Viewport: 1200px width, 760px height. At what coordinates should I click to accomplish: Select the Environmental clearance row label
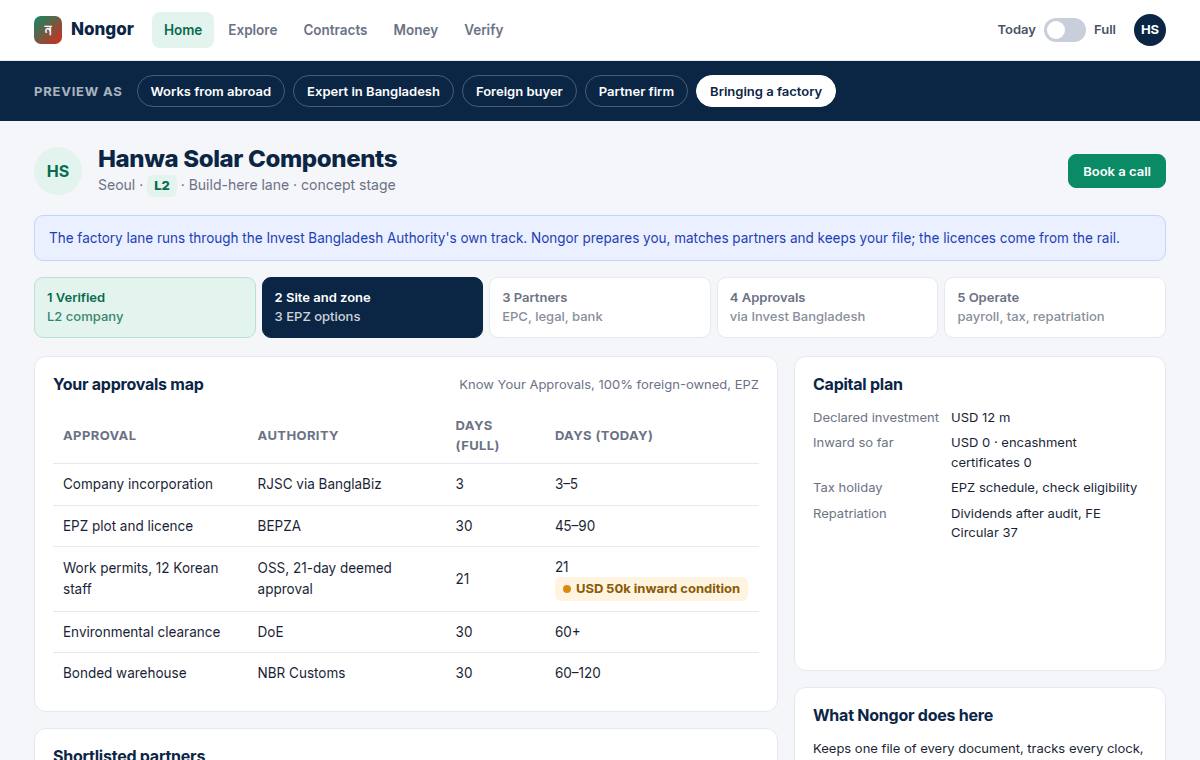point(142,632)
